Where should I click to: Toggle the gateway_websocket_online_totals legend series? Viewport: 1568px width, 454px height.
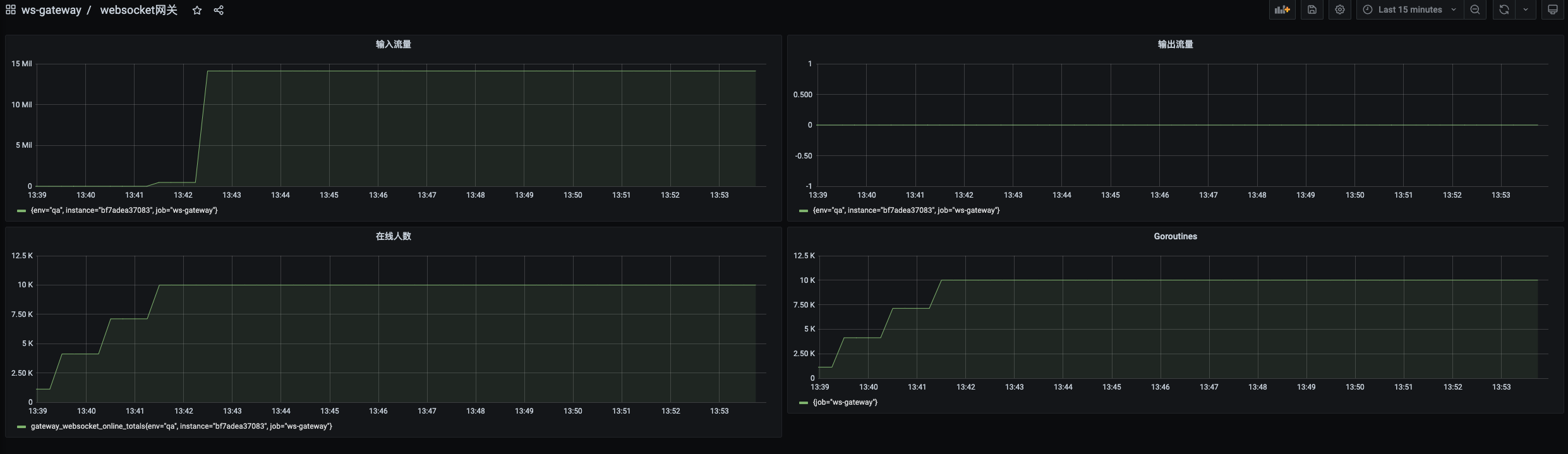point(181,426)
